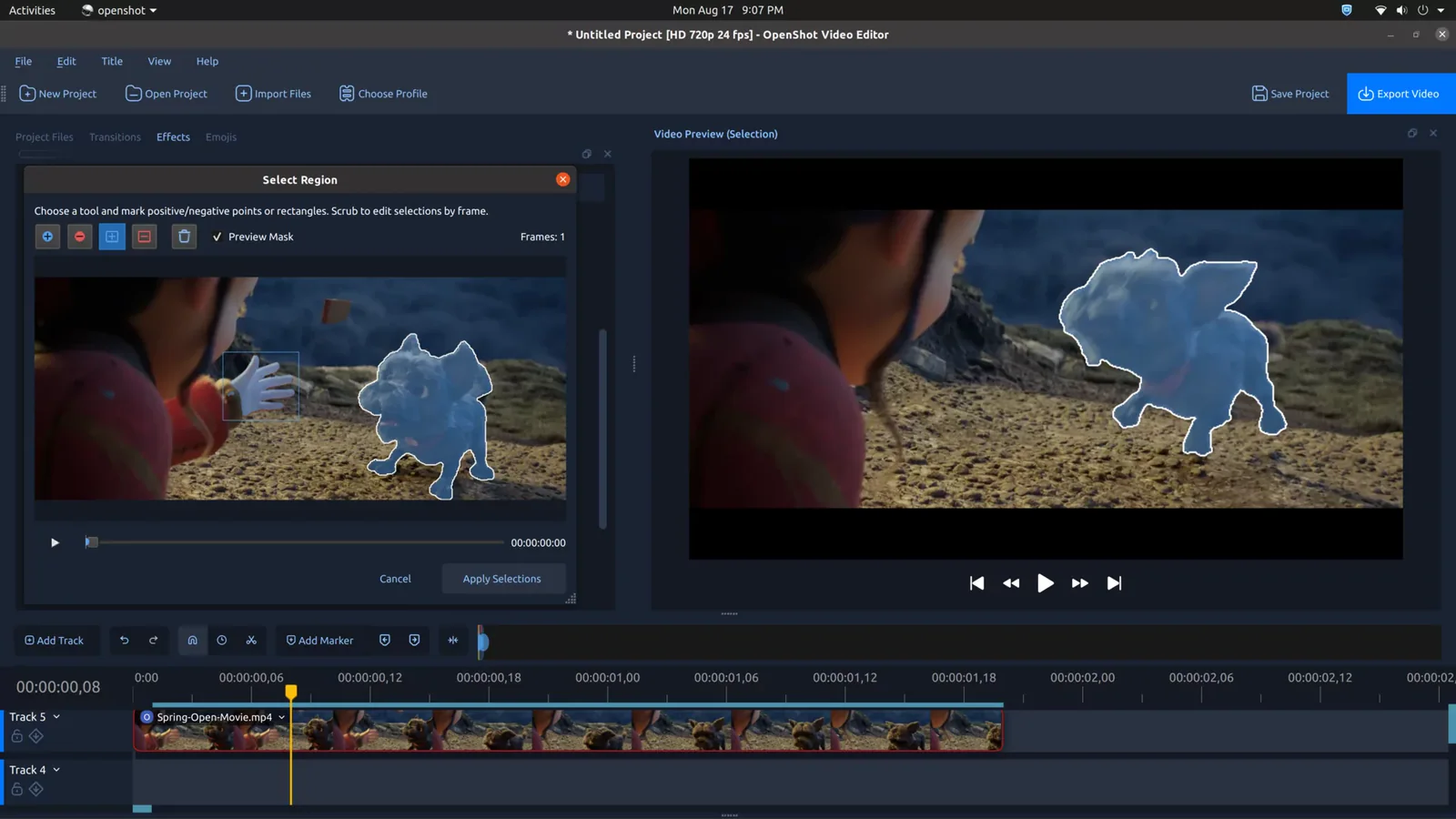Toggle the snapping magnet icon
The height and width of the screenshot is (819, 1456).
click(192, 641)
